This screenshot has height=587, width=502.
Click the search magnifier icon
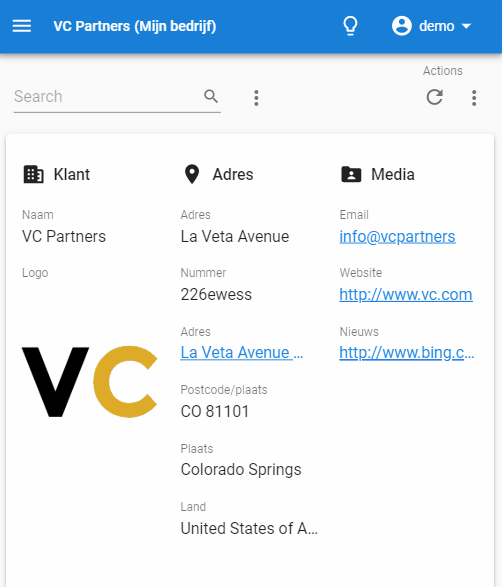click(x=211, y=96)
